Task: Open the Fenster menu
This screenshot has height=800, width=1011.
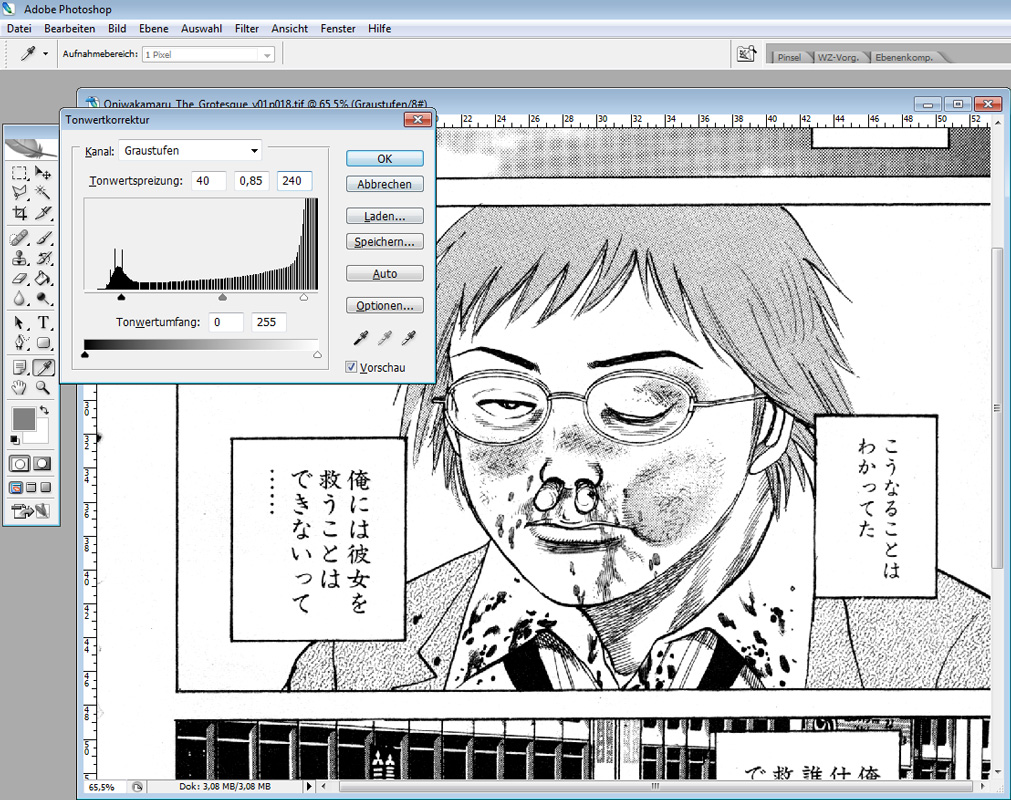Action: coord(338,28)
